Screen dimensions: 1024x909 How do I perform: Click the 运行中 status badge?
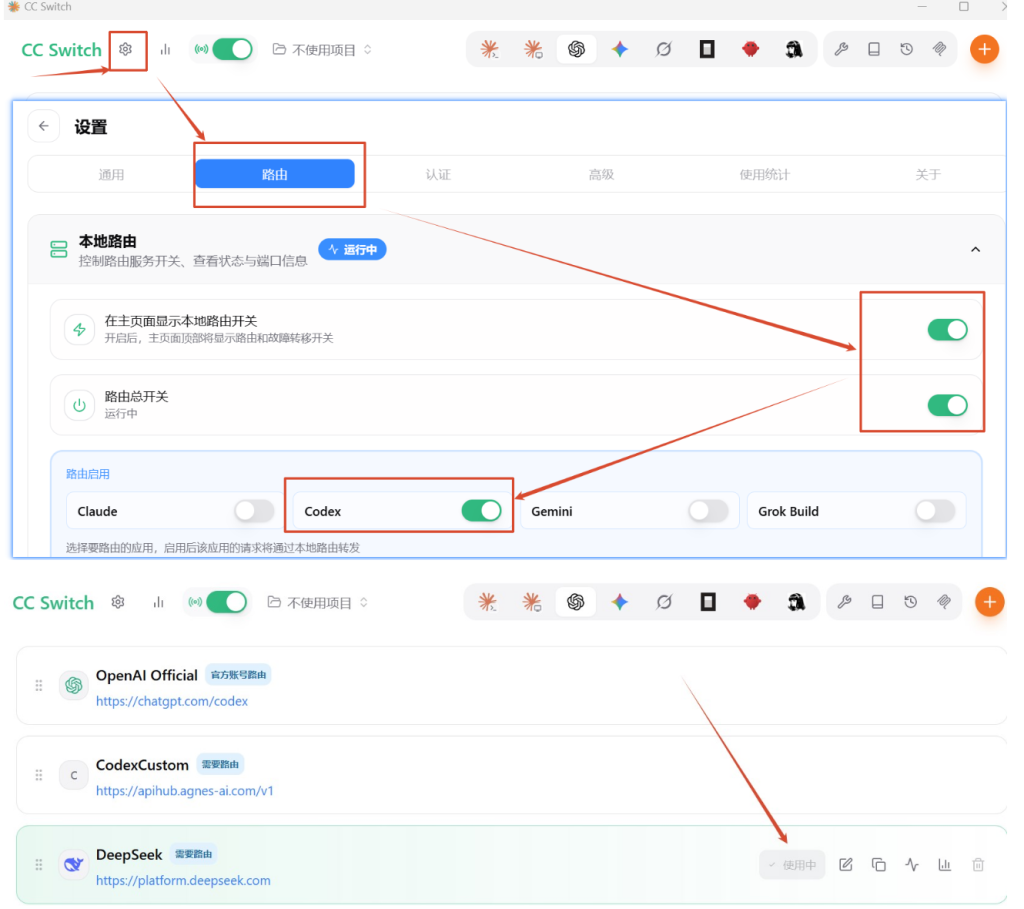pyautogui.click(x=353, y=249)
